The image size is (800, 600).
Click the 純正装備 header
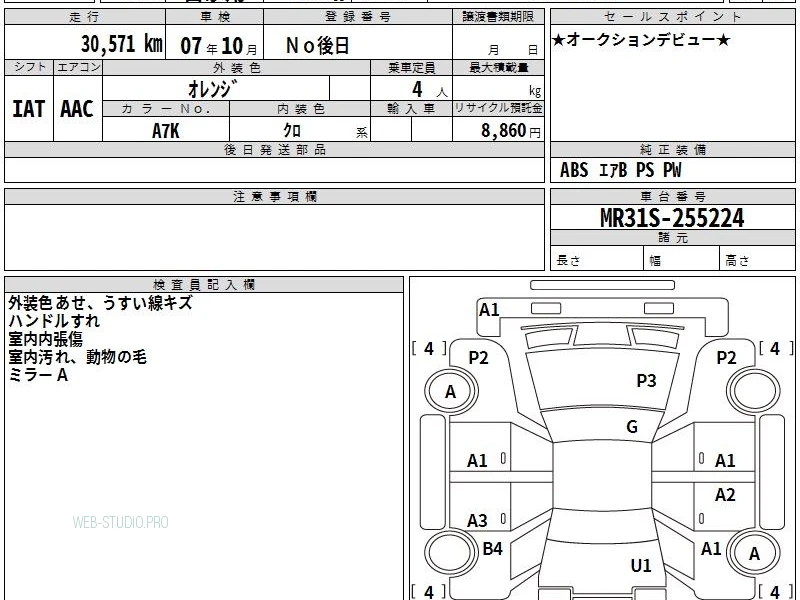pyautogui.click(x=673, y=150)
